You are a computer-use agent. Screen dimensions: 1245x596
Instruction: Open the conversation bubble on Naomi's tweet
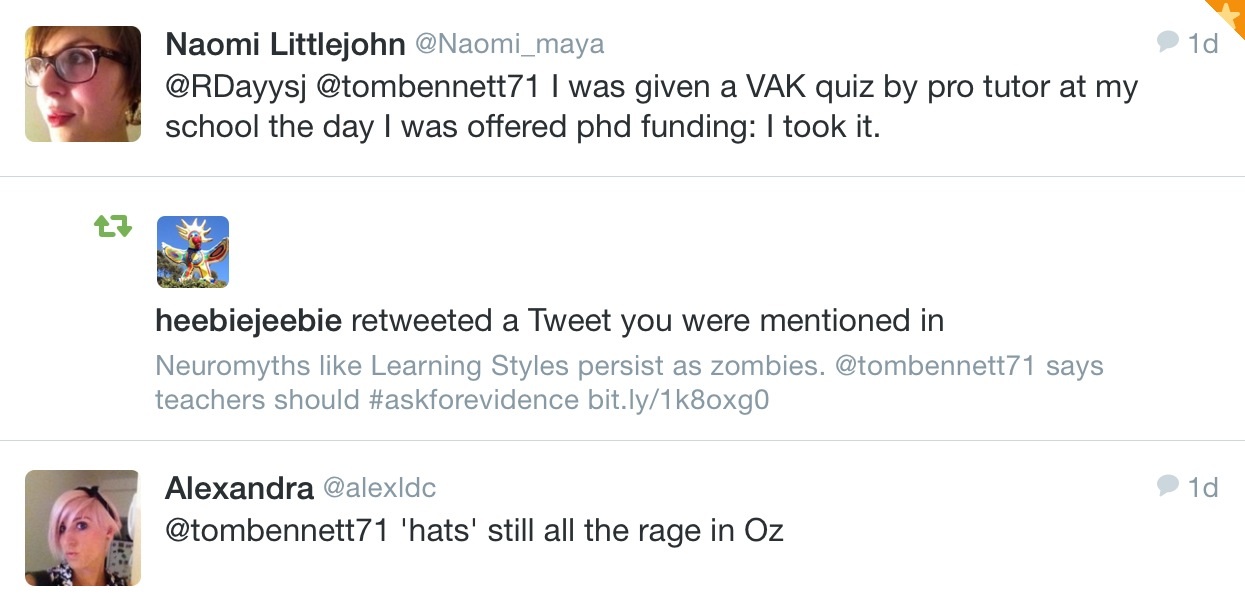1168,43
